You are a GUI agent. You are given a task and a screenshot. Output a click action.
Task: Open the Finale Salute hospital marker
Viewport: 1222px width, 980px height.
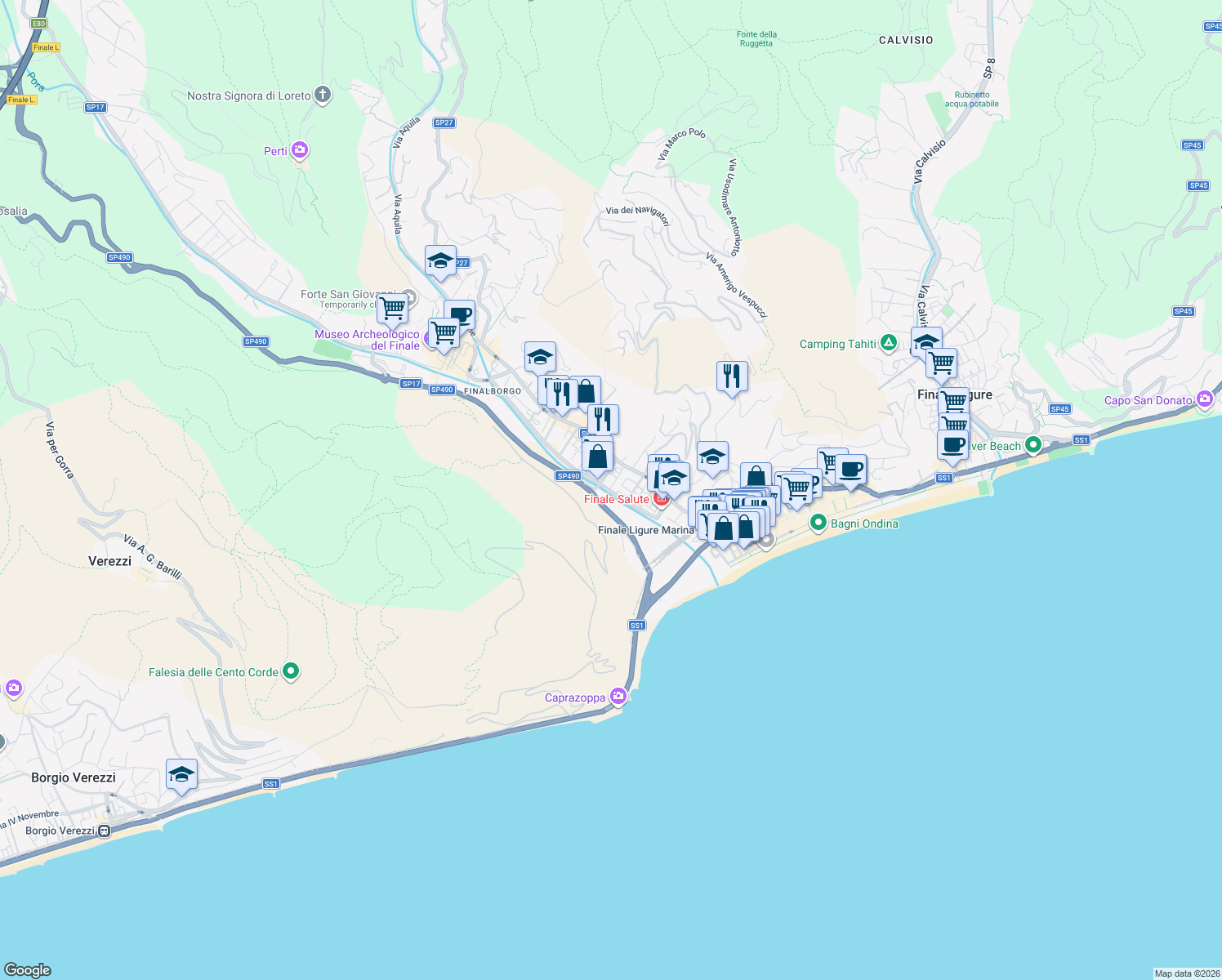tap(662, 499)
